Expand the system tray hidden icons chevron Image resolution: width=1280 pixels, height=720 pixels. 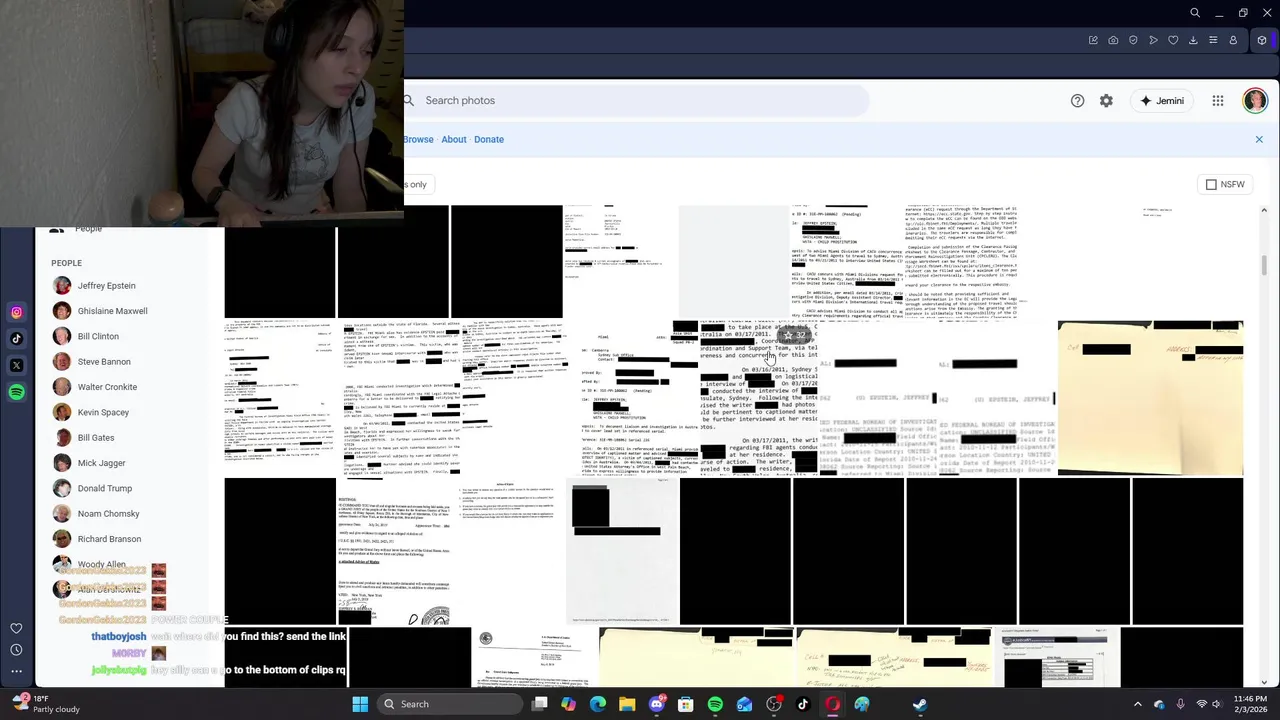[1137, 704]
